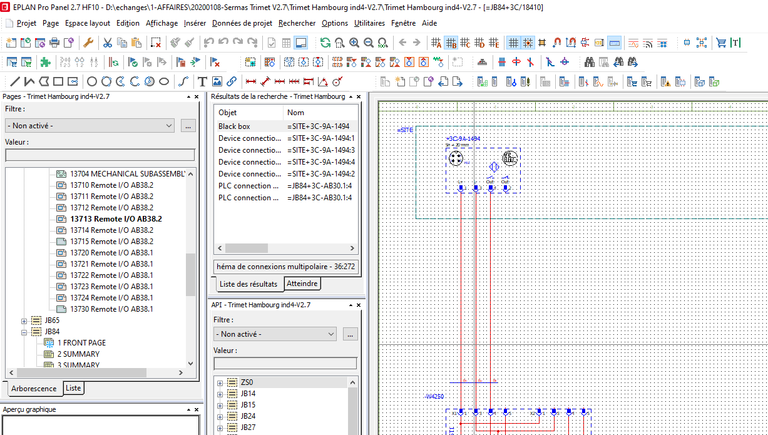
Task: Toggle Grid E setting
Action: pos(494,43)
